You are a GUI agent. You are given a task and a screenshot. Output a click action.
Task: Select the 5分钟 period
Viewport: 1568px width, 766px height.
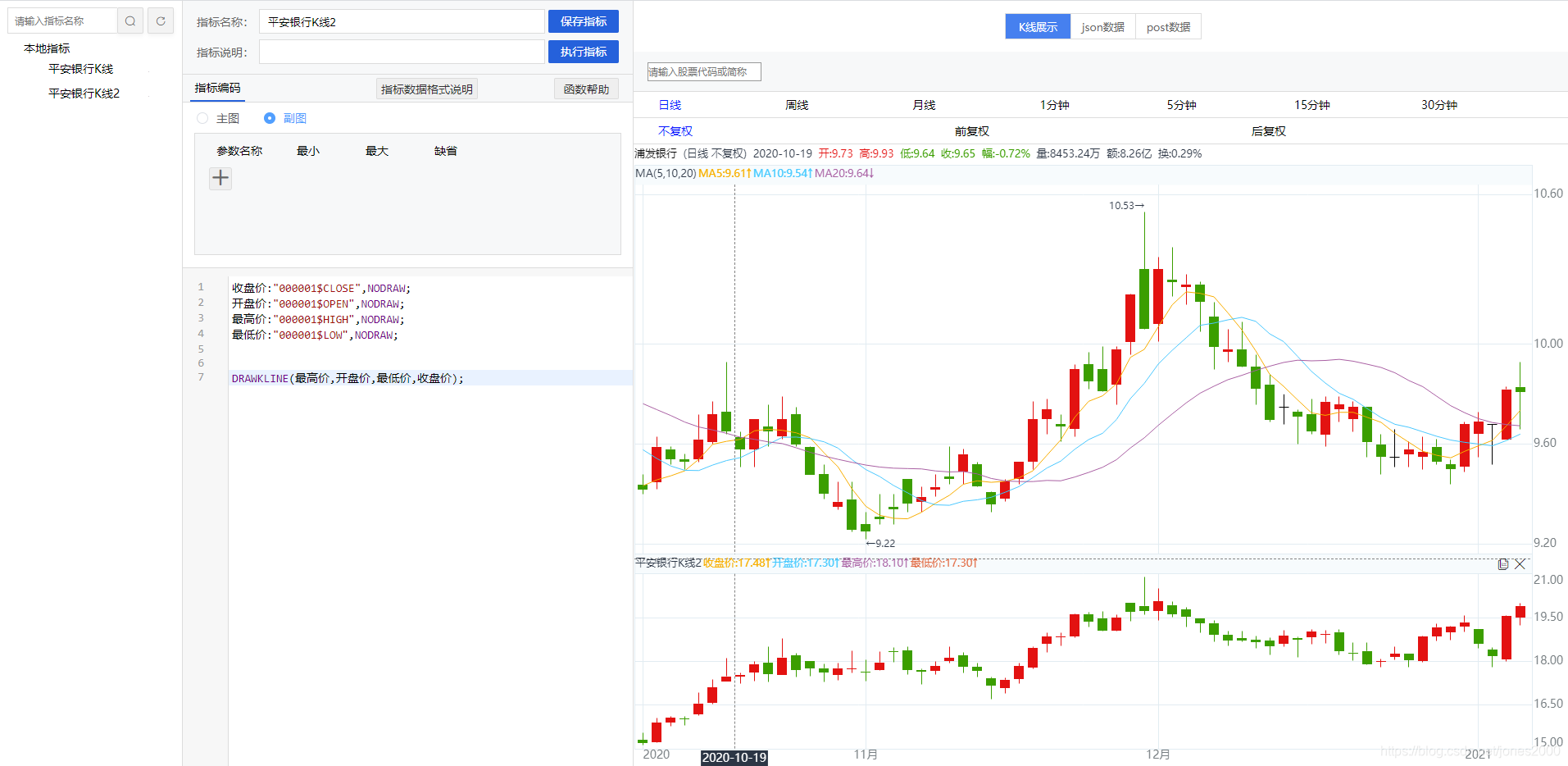[1181, 105]
